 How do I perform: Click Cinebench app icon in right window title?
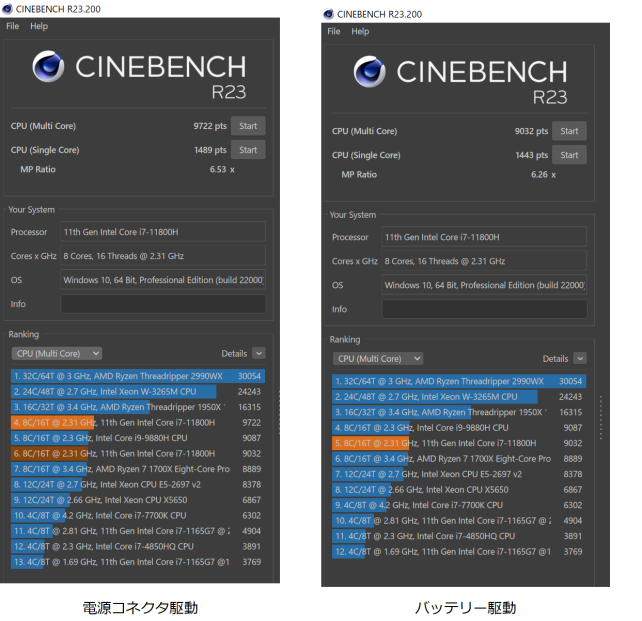pos(328,14)
